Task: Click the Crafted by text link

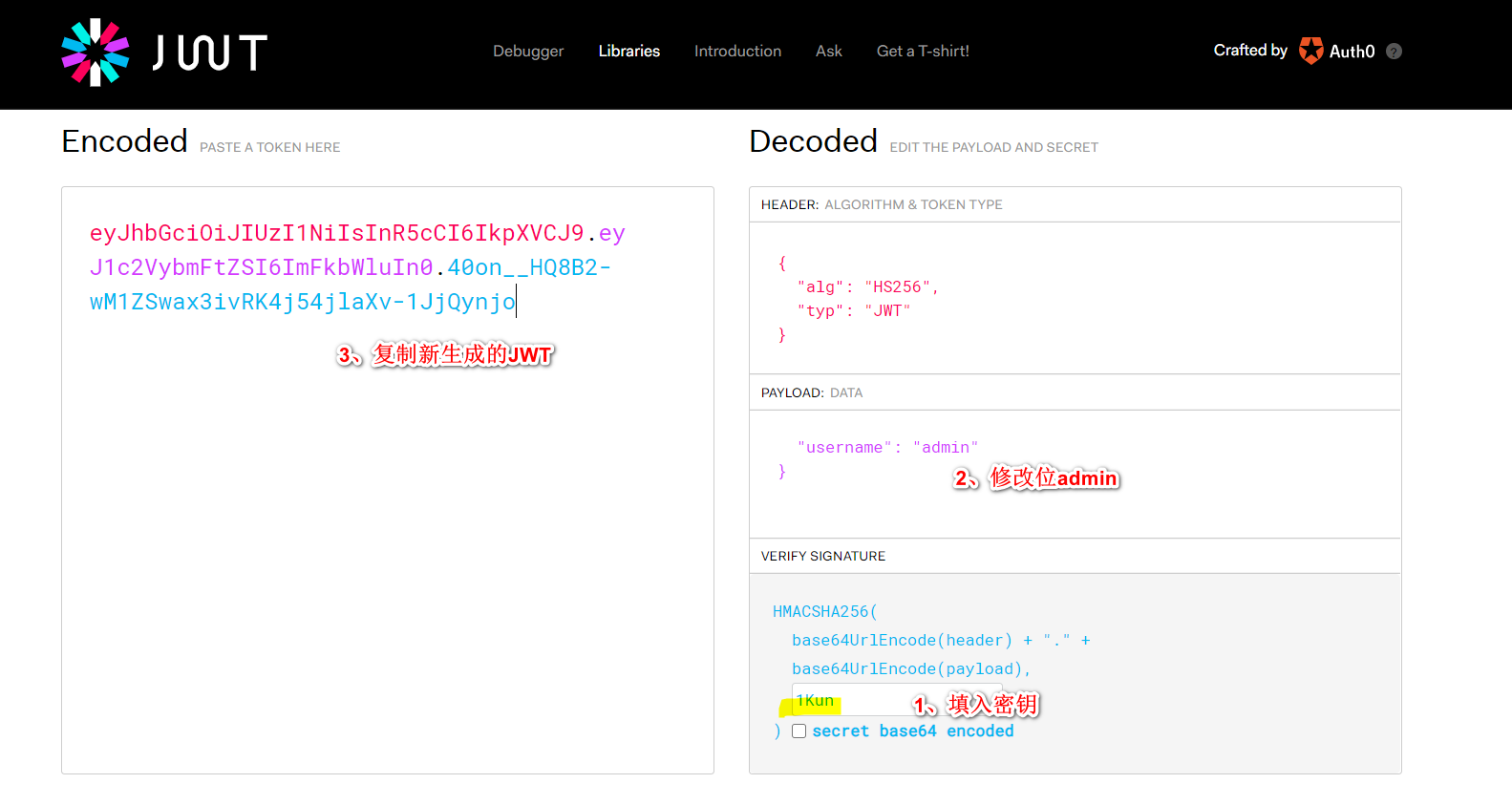Action: (1249, 51)
